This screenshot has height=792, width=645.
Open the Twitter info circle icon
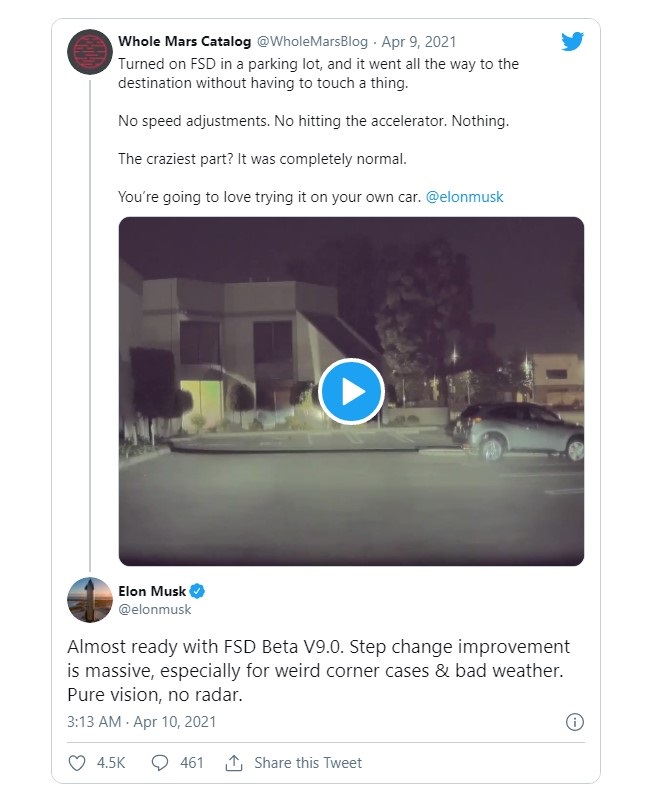pyautogui.click(x=575, y=722)
